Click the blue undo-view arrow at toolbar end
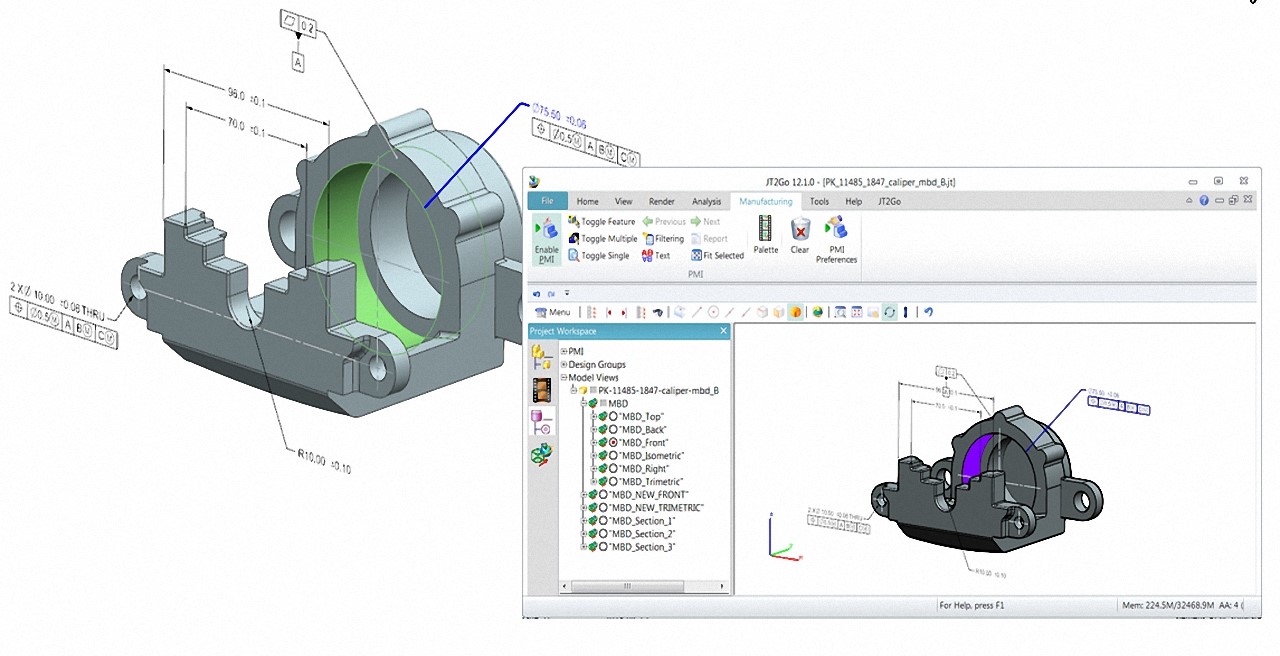Viewport: 1280px width, 656px height. [x=928, y=312]
